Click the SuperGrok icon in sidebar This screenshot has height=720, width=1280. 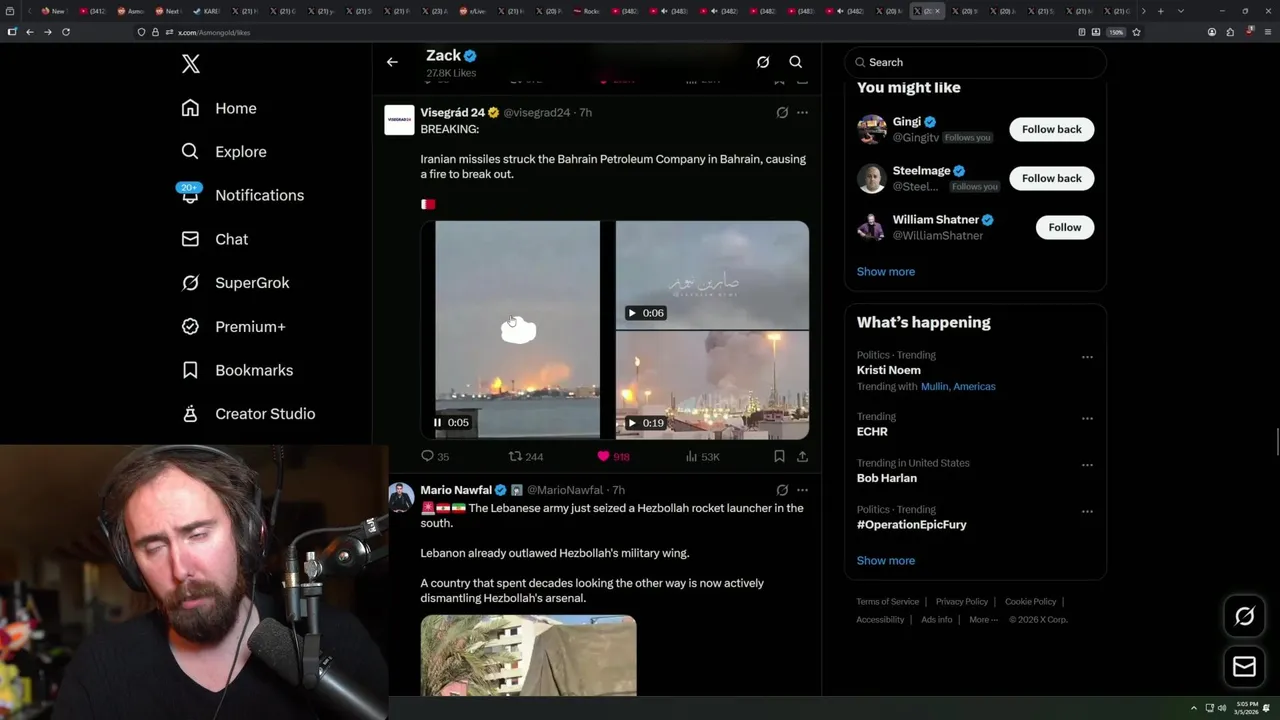[190, 283]
